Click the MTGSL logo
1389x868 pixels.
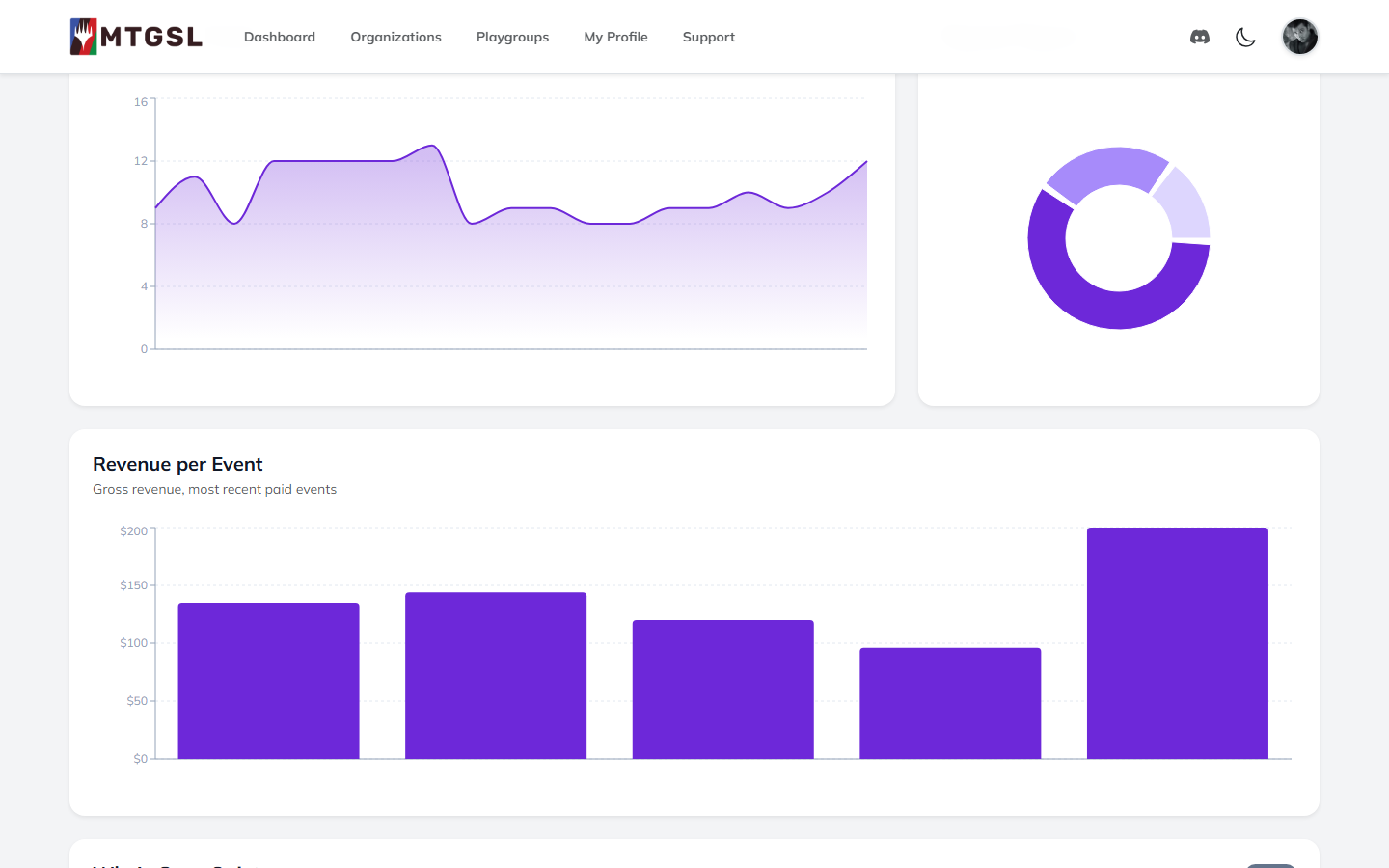[136, 37]
